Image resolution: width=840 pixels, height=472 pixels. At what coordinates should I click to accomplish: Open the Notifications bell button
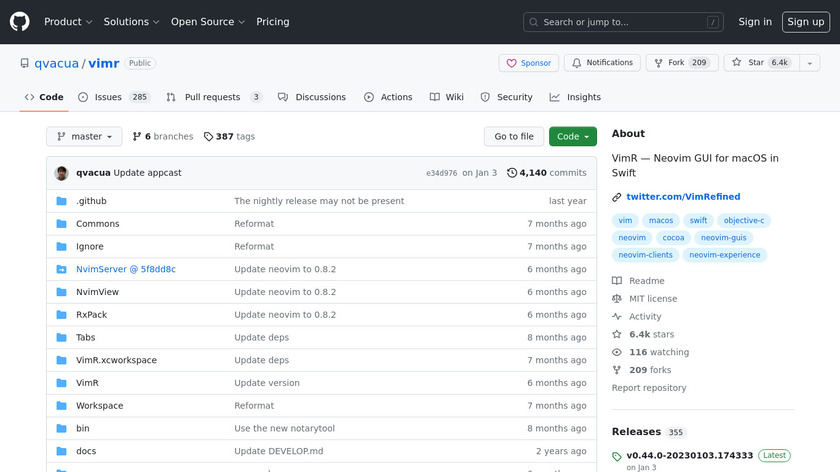(602, 63)
